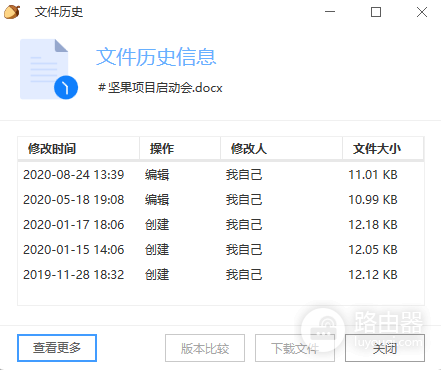441x370 pixels.
Task: Click 创建 in the 2019-11-28 row
Action: [157, 275]
